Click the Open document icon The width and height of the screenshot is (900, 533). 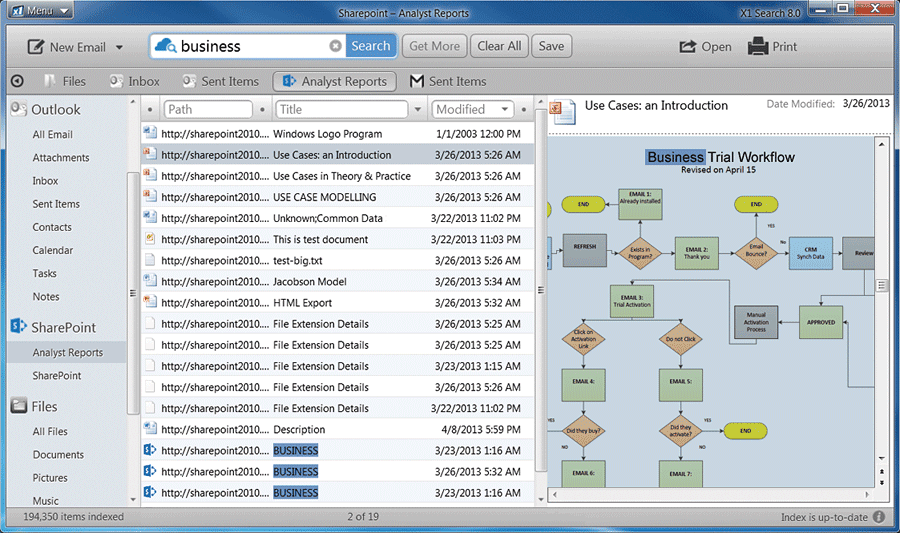(x=688, y=46)
